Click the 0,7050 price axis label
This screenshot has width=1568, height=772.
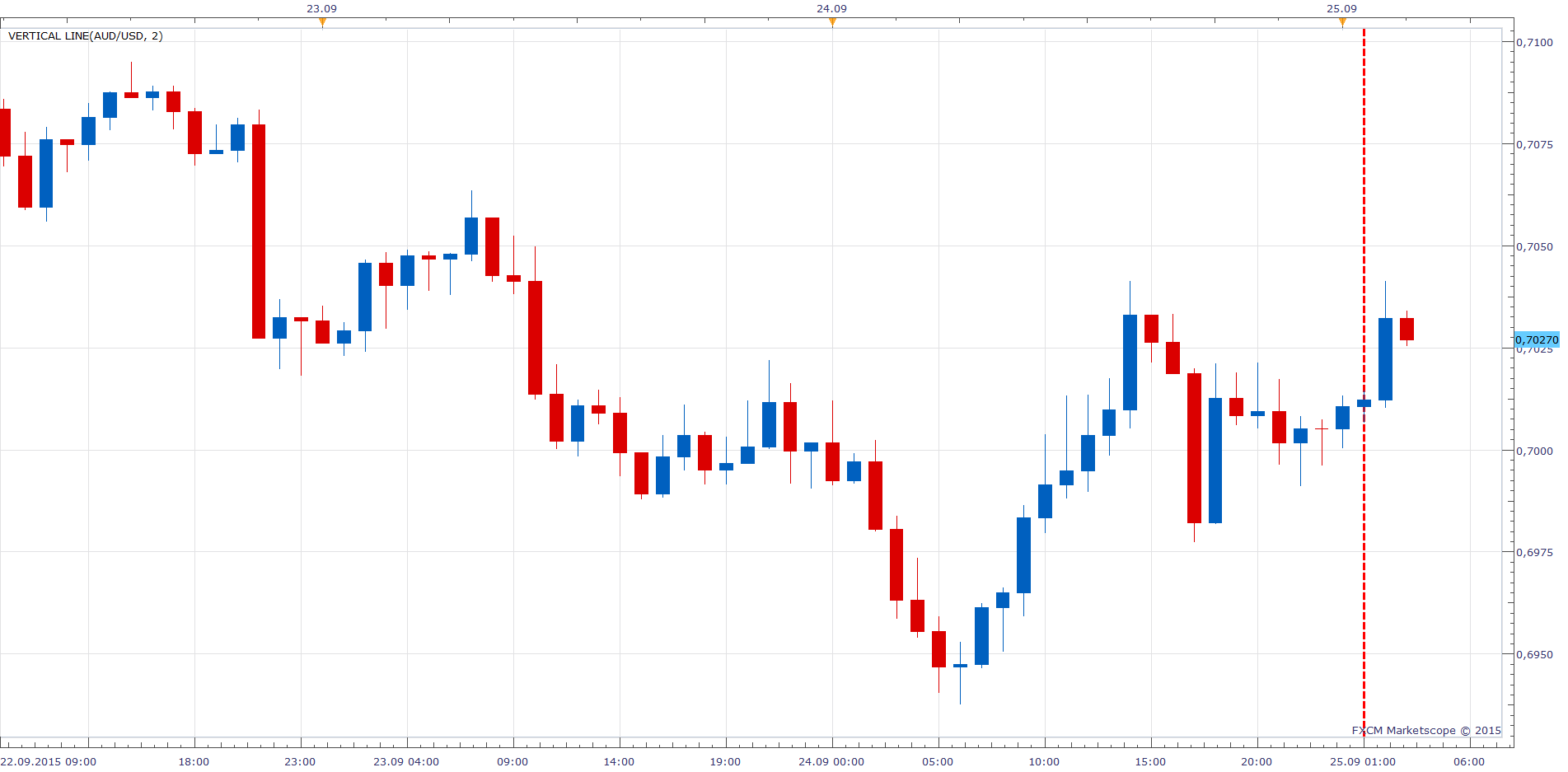click(1535, 246)
